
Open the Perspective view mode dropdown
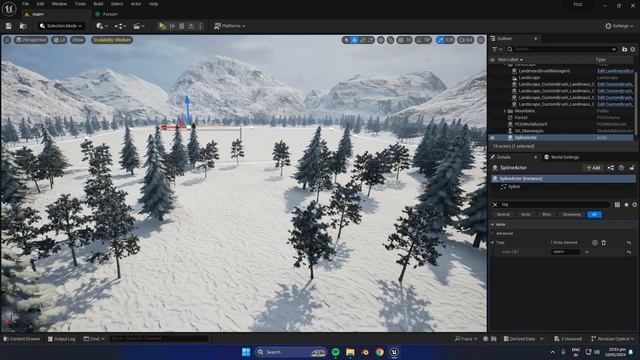click(x=31, y=40)
